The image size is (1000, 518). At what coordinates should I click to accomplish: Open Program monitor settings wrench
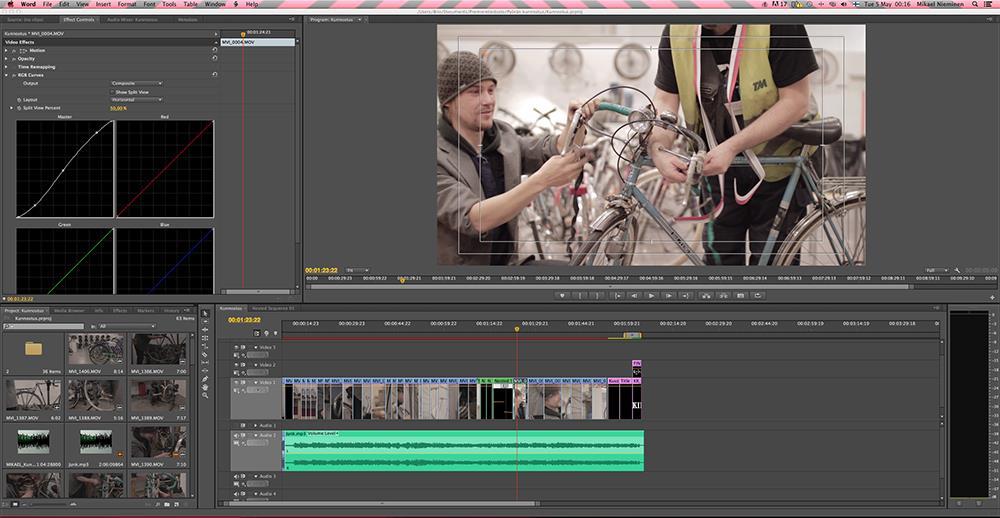[x=958, y=270]
